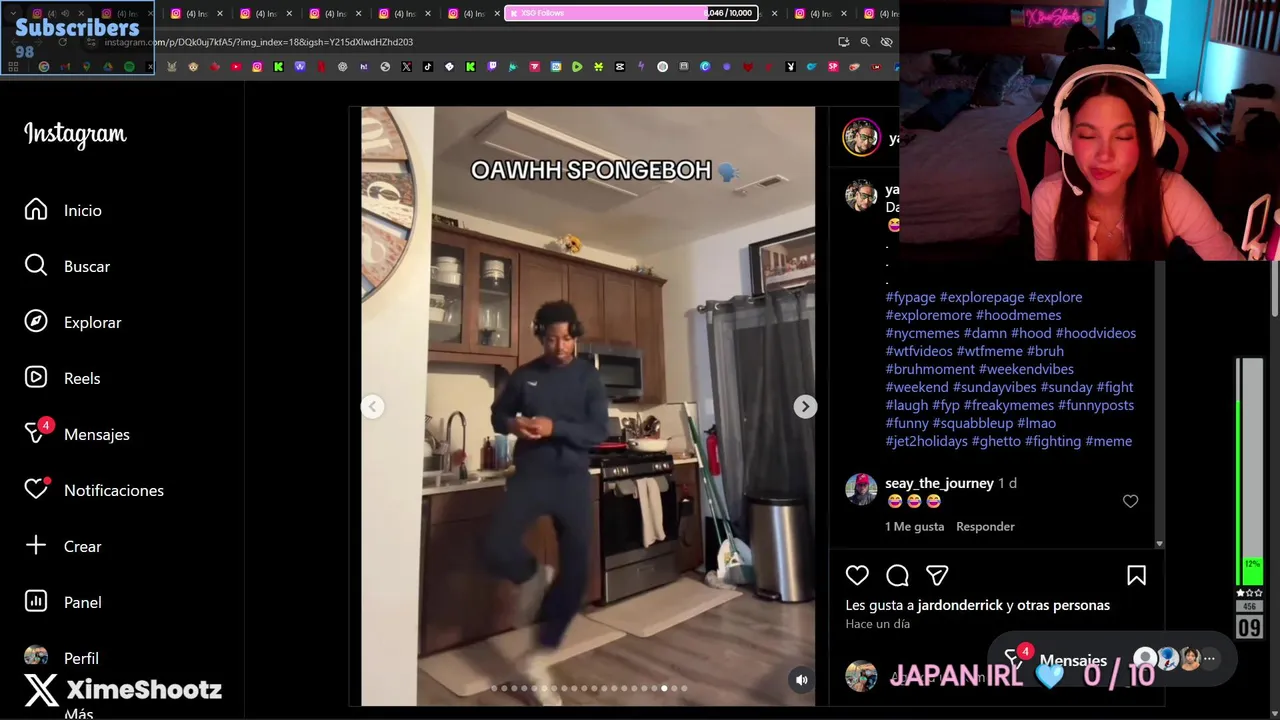Share the post with paper plane icon

937,575
